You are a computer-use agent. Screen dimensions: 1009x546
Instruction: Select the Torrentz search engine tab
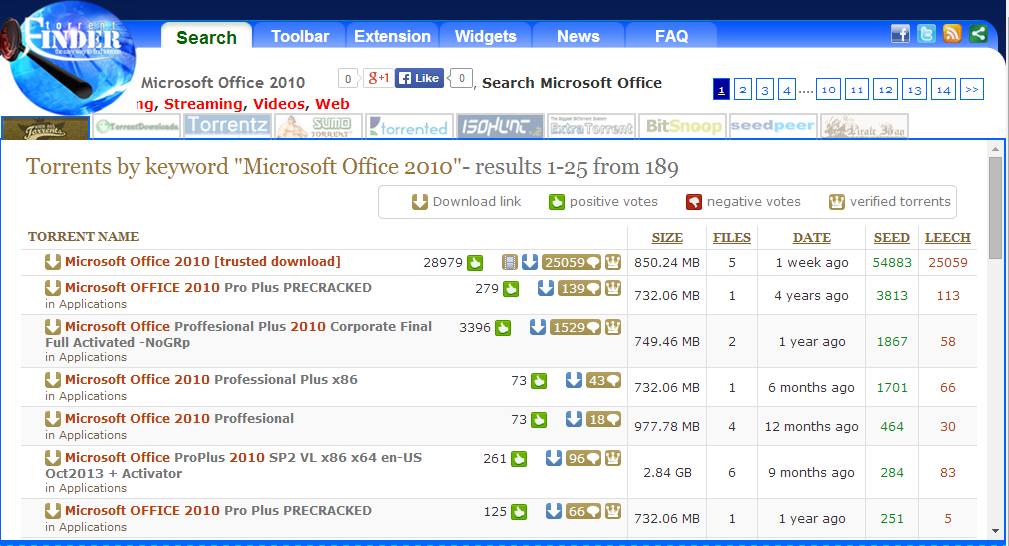tap(227, 127)
